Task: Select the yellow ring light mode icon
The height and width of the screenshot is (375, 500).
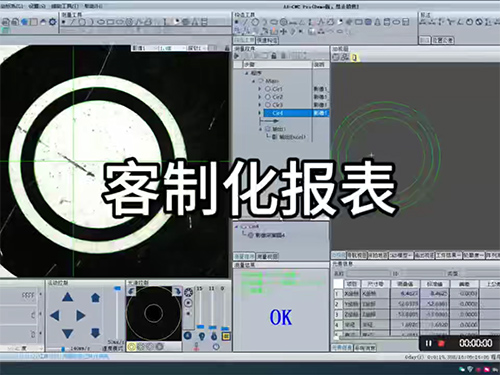Action: pyautogui.click(x=132, y=347)
